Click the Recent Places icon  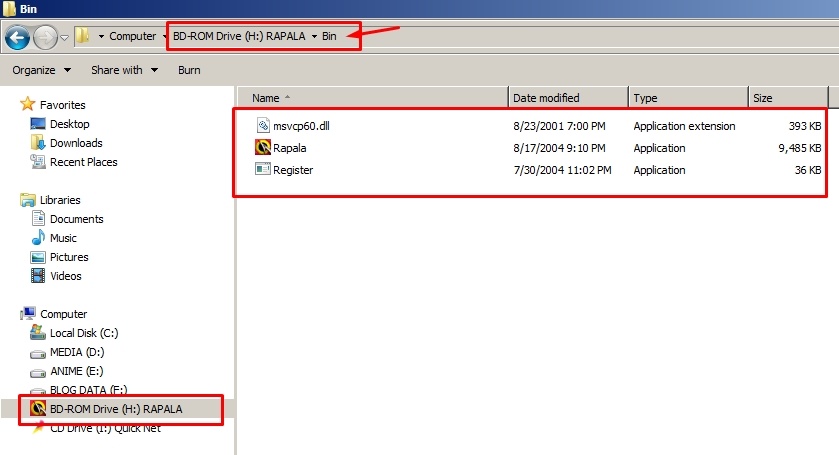[38, 161]
